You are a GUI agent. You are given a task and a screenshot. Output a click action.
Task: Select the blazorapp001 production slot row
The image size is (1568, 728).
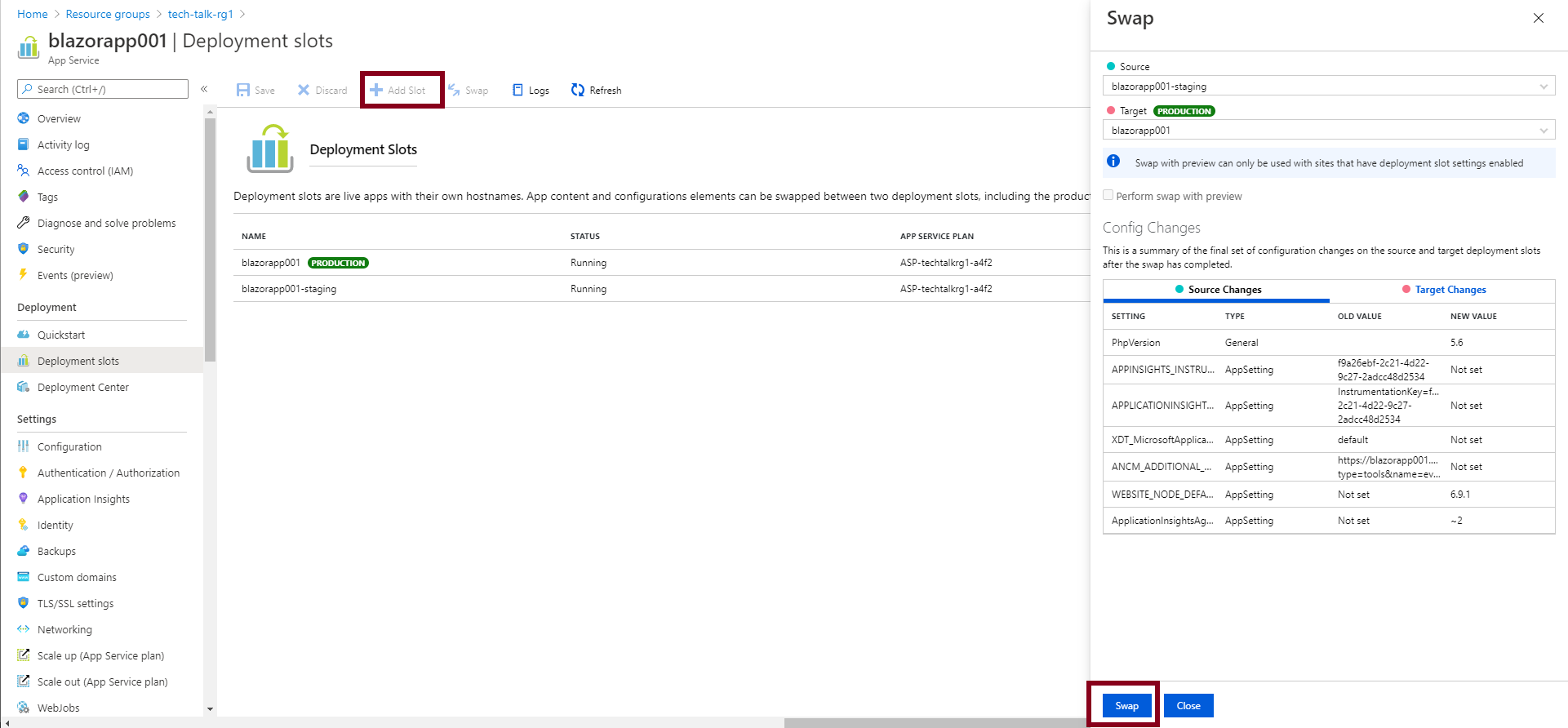pos(661,263)
